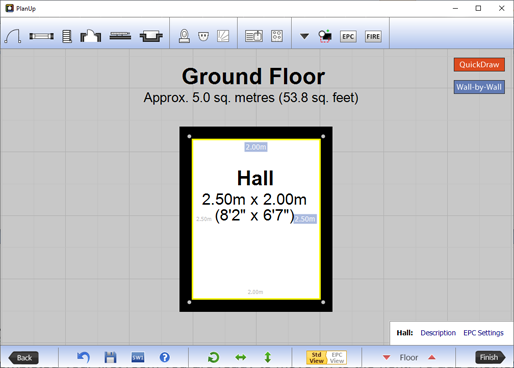The image size is (514, 368).
Task: Flip plan horizontally with green arrows
Action: point(241,358)
